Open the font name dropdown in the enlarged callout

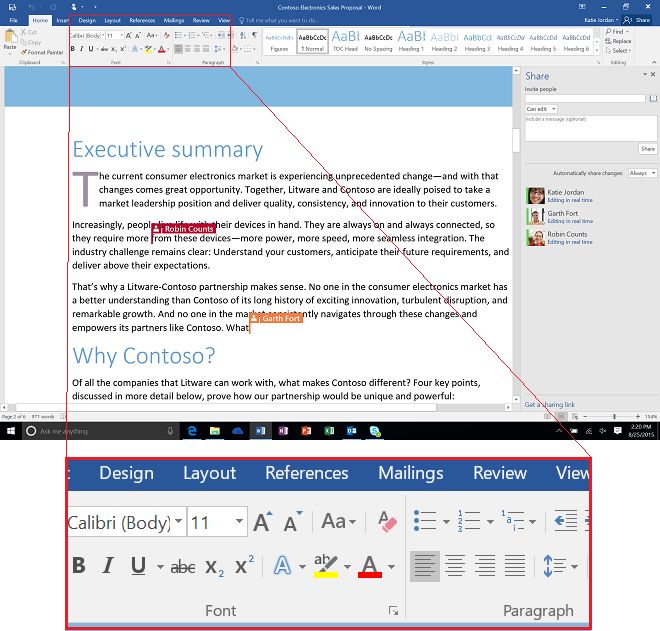(x=179, y=521)
